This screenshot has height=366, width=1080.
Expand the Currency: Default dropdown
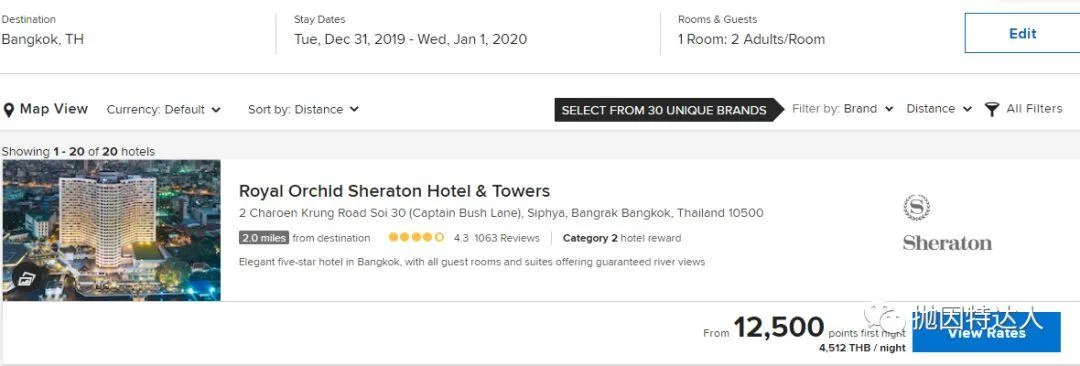click(x=163, y=110)
